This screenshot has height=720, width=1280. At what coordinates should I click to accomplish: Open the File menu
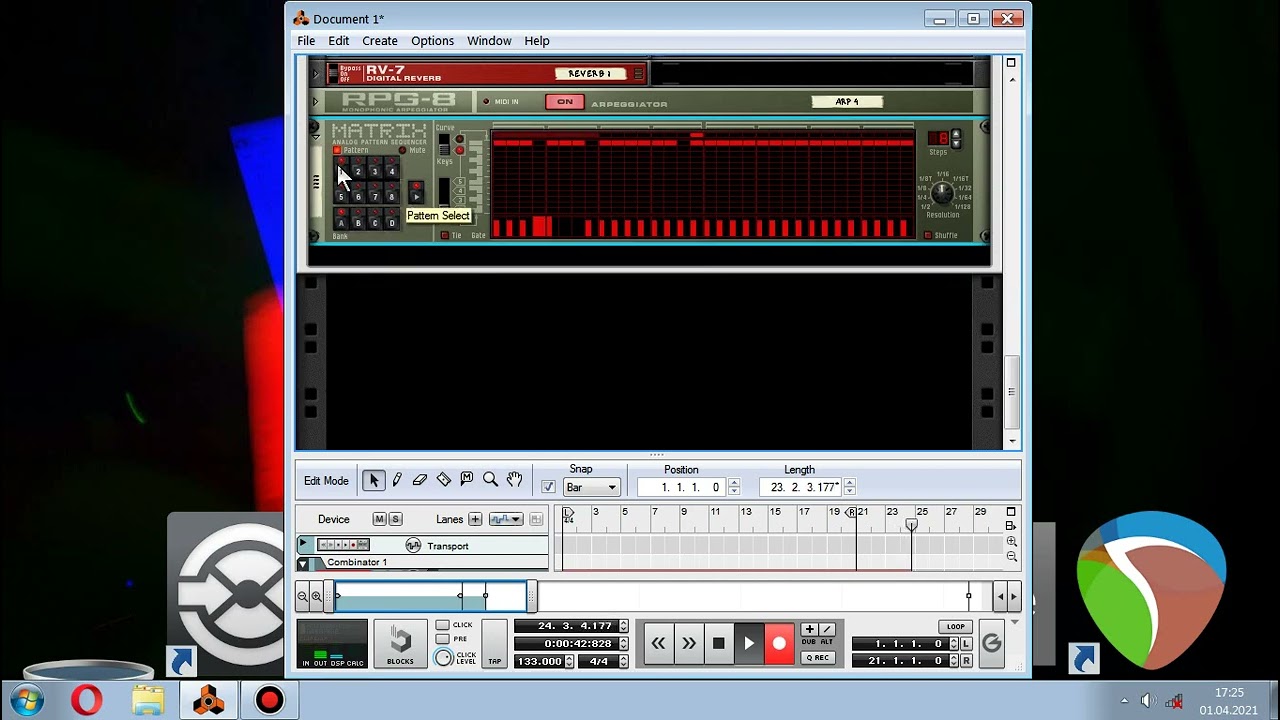coord(306,41)
